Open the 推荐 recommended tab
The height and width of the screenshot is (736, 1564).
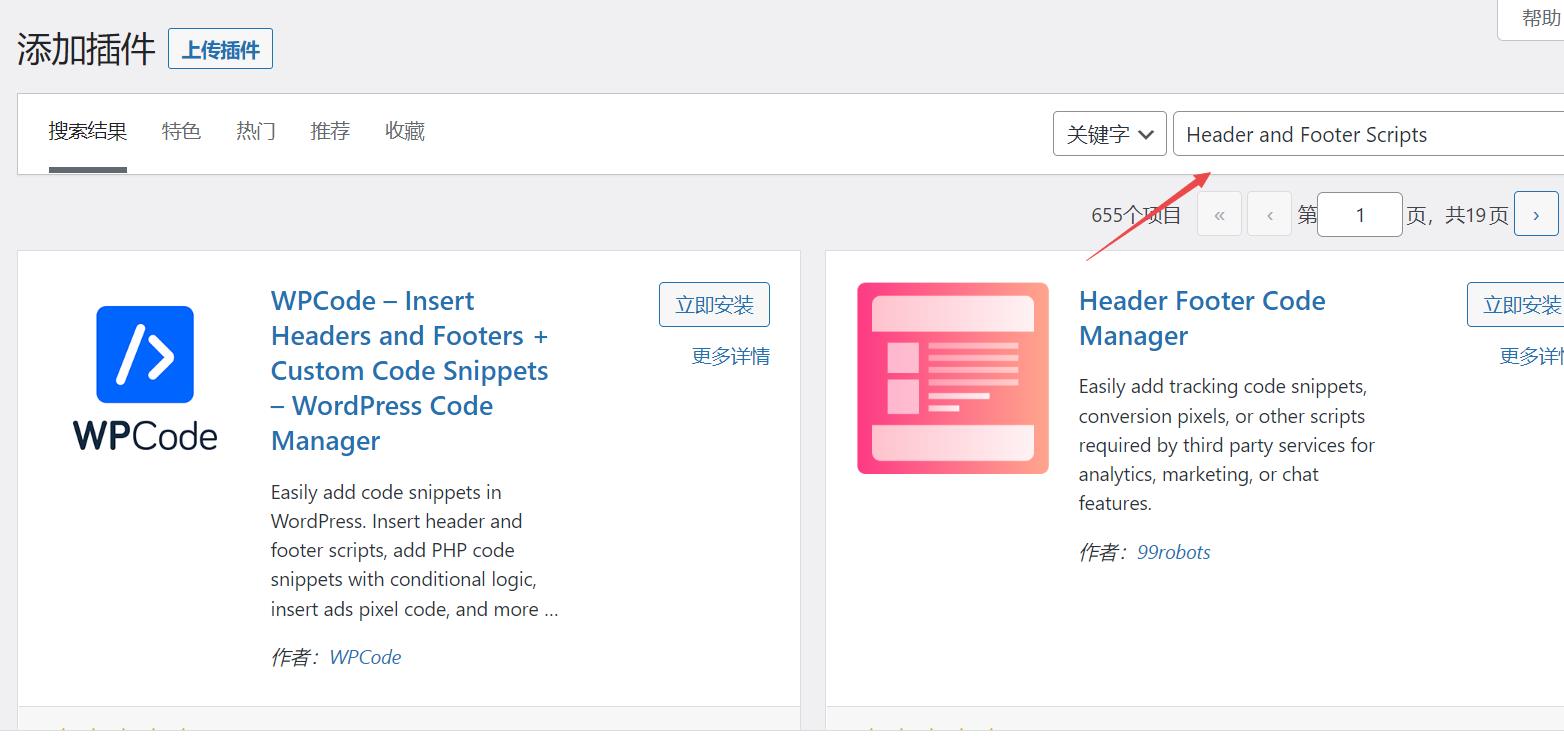pyautogui.click(x=330, y=132)
